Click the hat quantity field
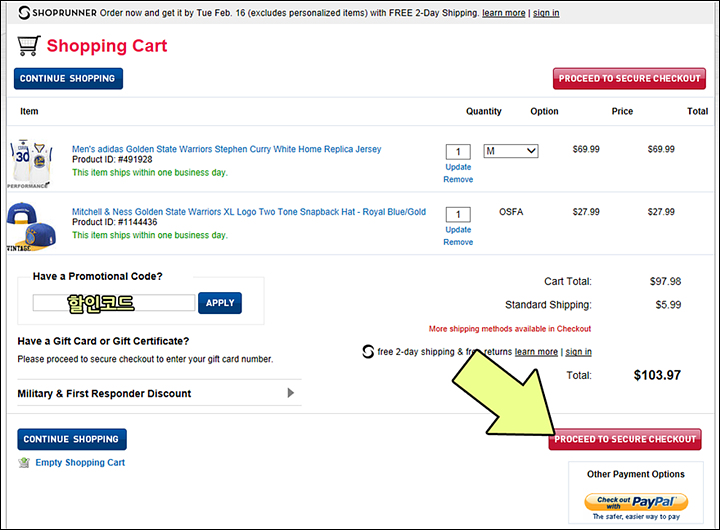 (458, 214)
